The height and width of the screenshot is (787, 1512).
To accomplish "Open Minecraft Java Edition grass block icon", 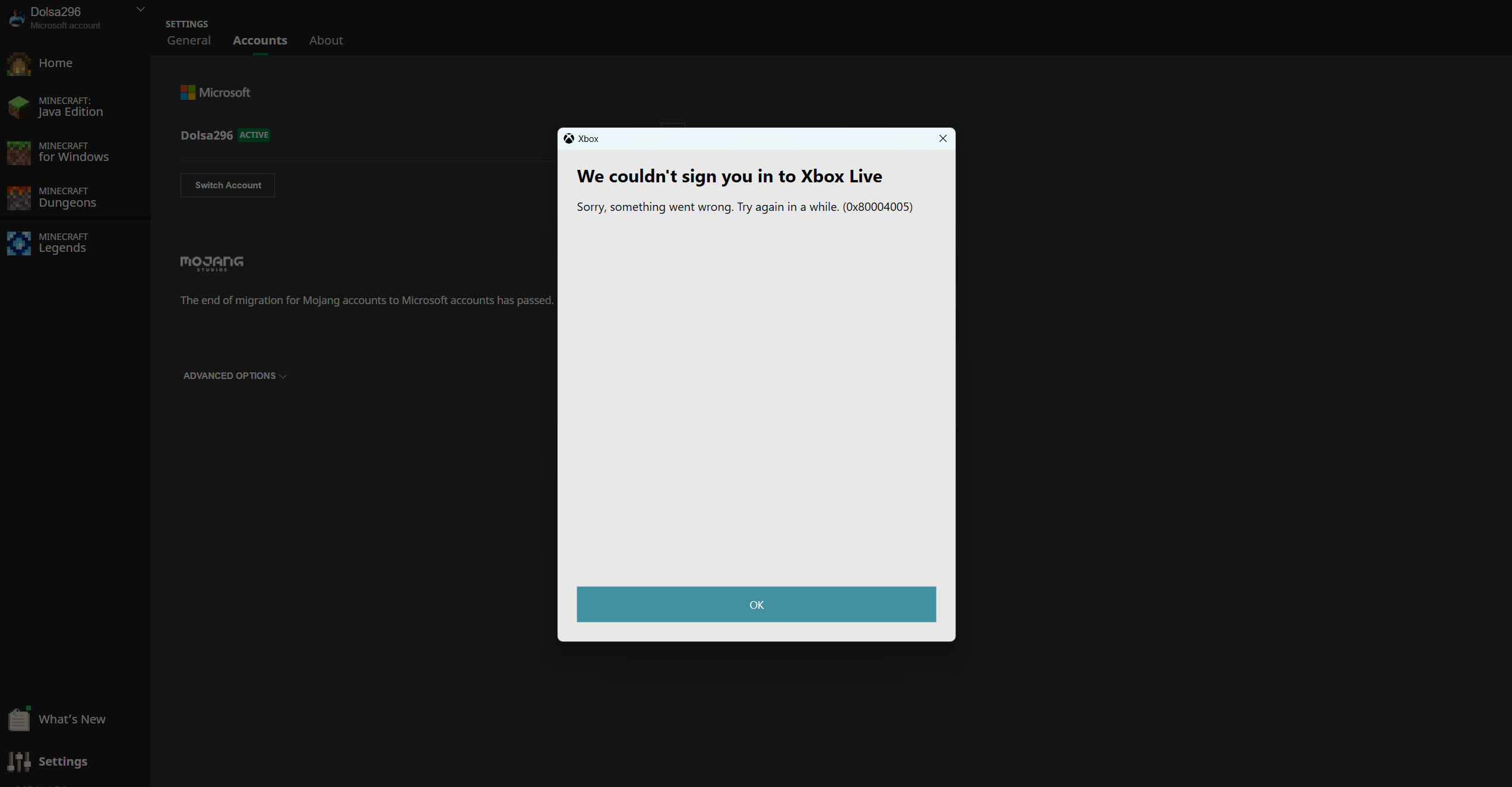I will tap(18, 107).
